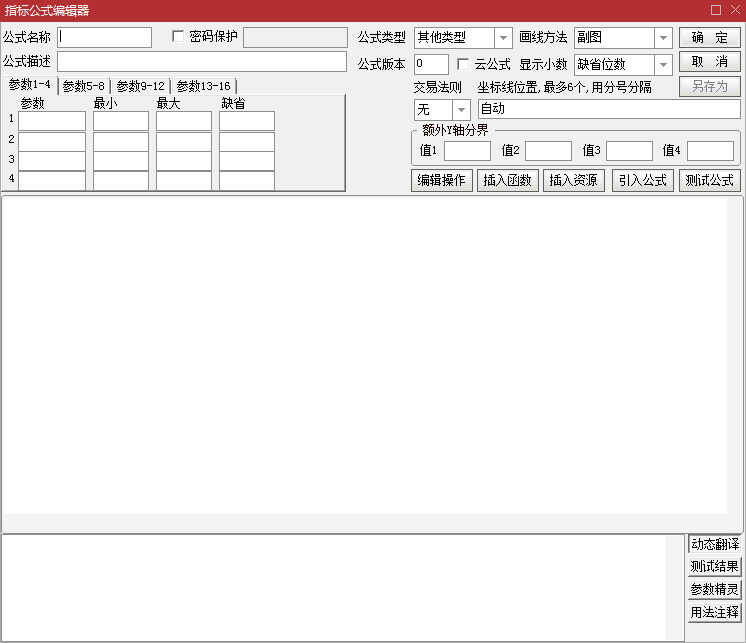
Task: Enable the 密码保护 checkbox
Action: 177,37
